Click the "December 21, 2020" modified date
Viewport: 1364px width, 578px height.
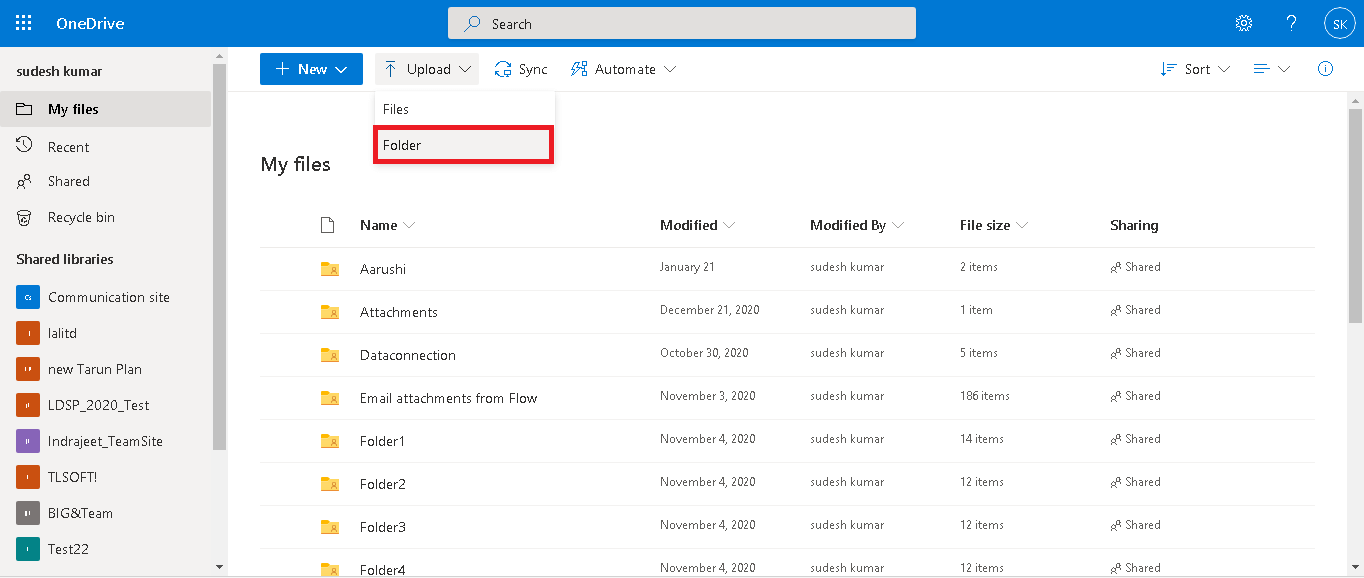(x=710, y=310)
